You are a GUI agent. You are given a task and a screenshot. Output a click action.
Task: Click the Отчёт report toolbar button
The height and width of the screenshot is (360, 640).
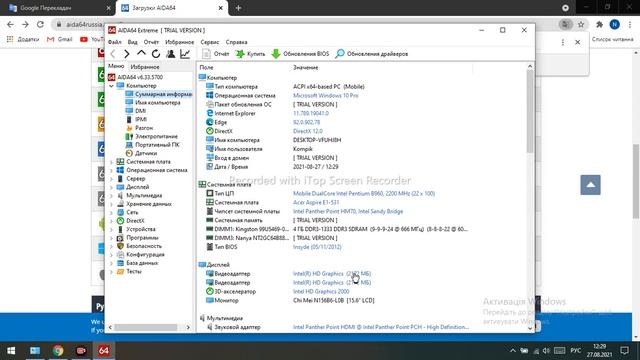(x=216, y=54)
